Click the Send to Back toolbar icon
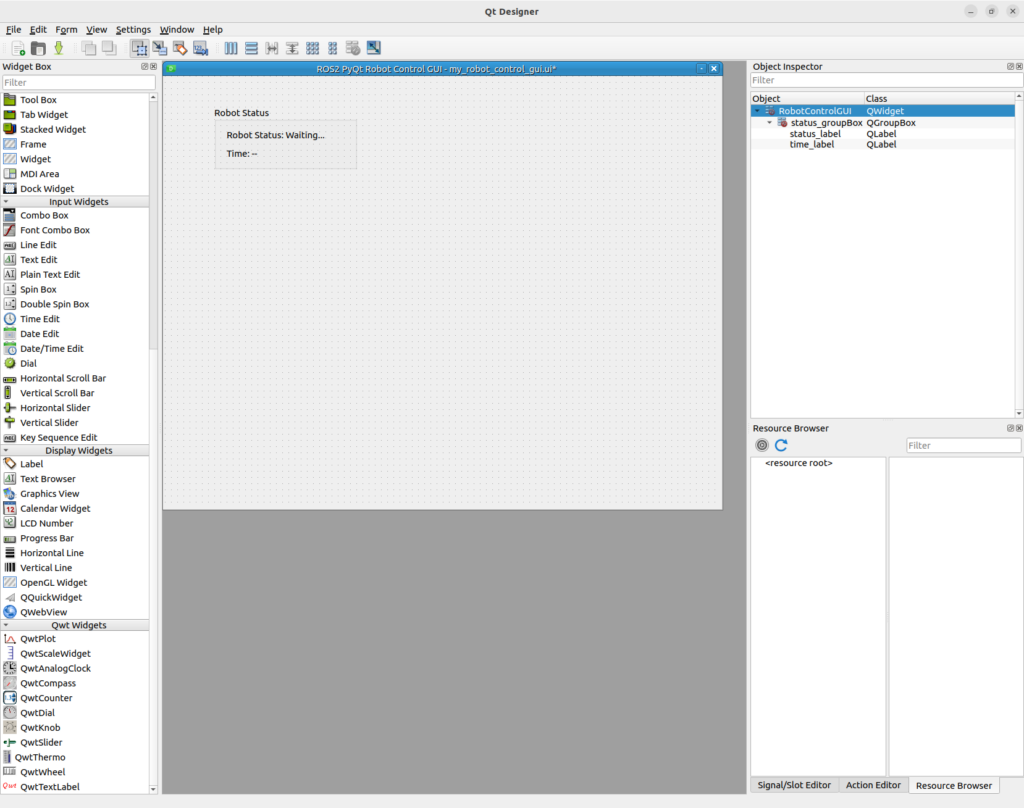 click(x=89, y=48)
